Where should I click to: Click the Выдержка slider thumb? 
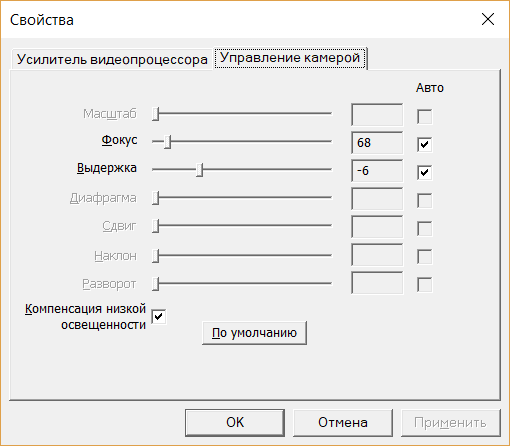tap(199, 170)
